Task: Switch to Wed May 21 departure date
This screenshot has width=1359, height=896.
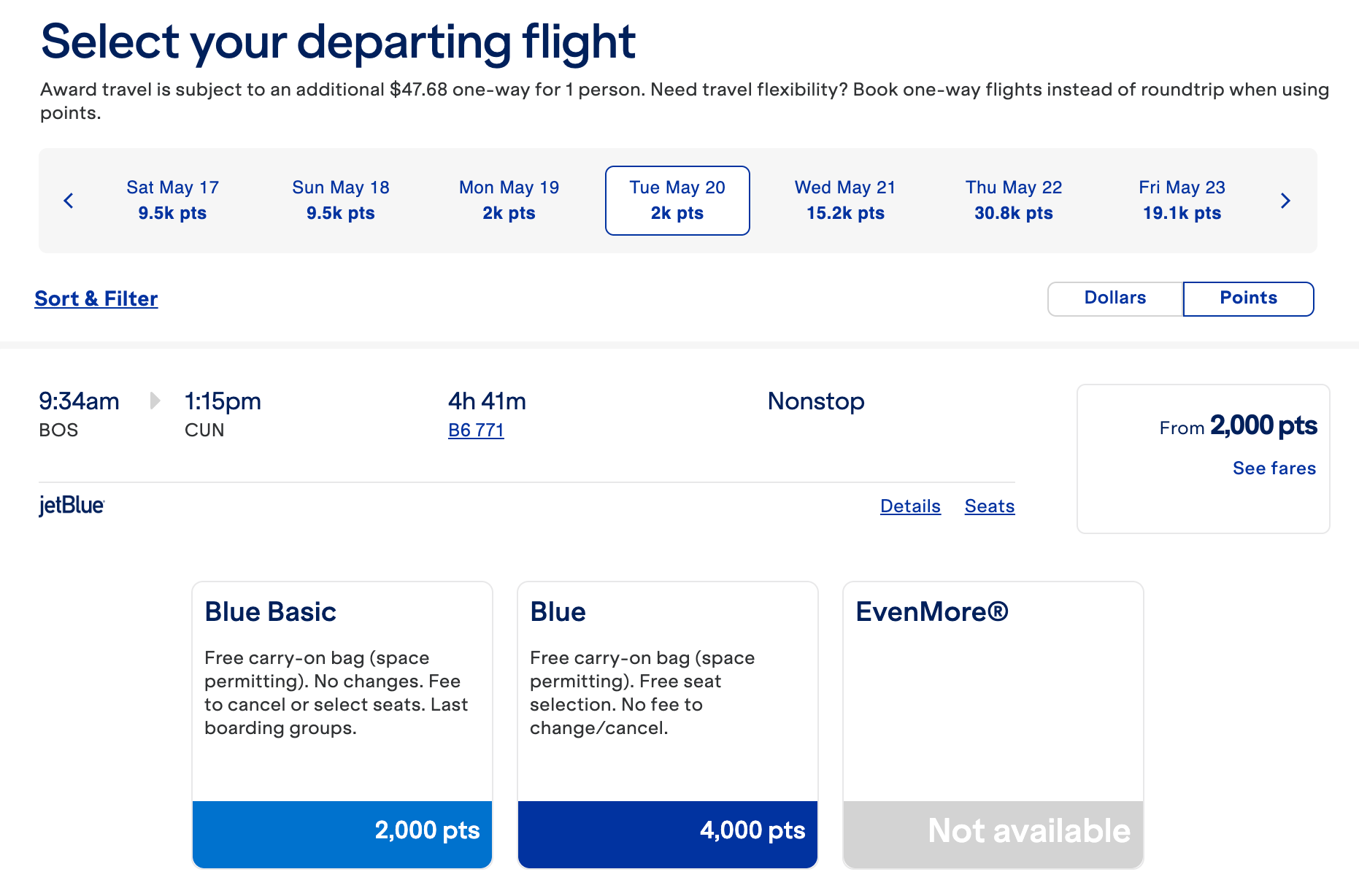Action: (844, 200)
